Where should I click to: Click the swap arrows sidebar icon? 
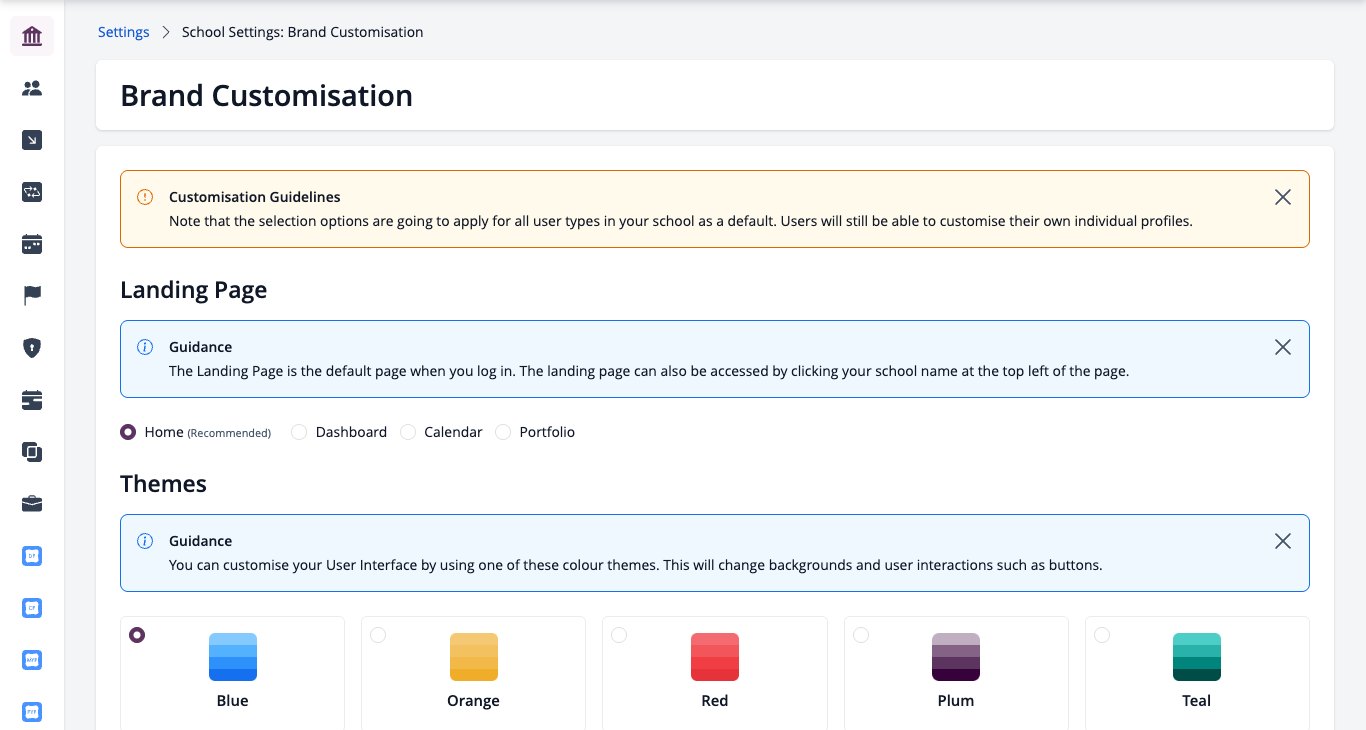click(32, 192)
